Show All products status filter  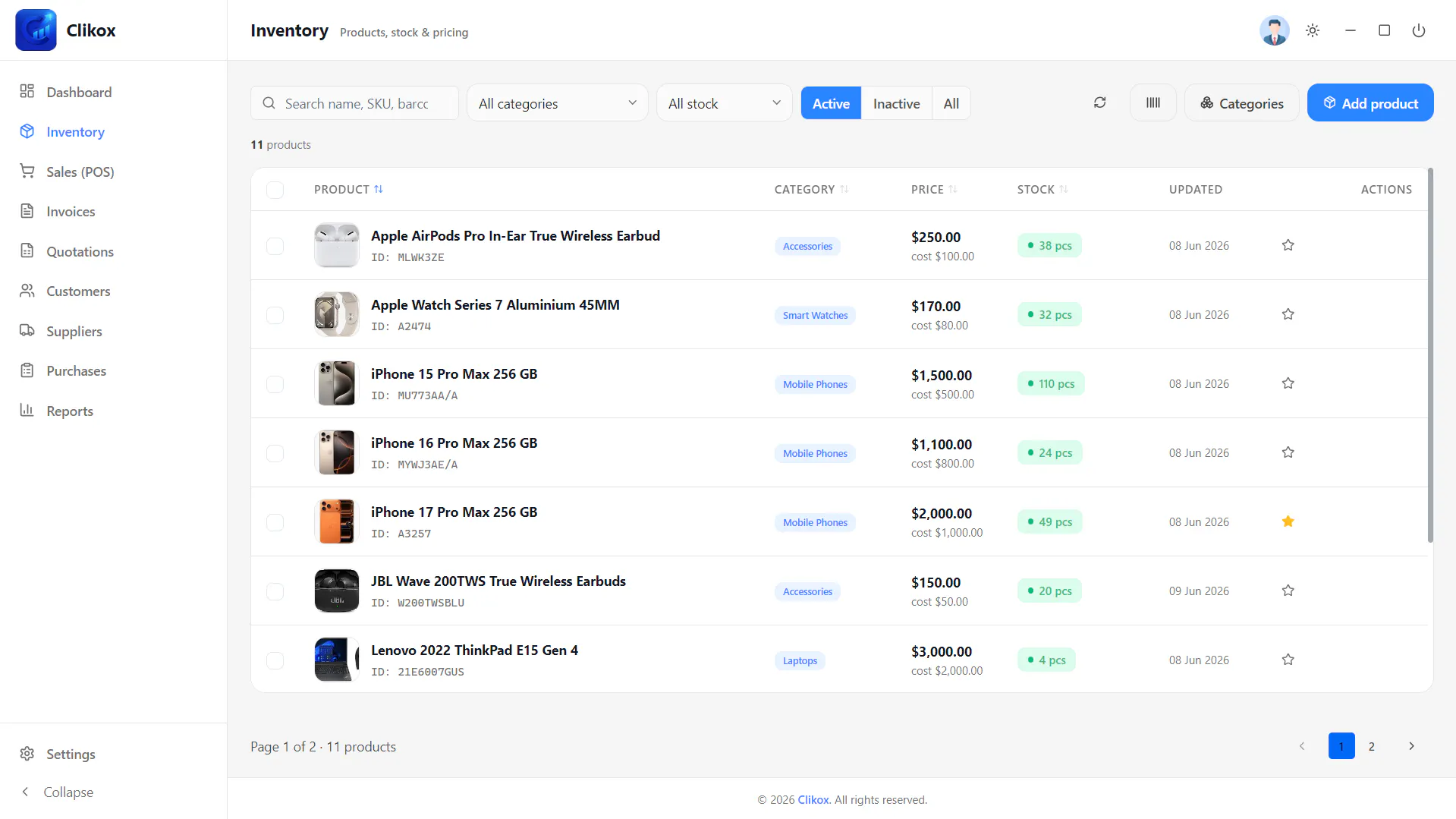[x=951, y=103]
